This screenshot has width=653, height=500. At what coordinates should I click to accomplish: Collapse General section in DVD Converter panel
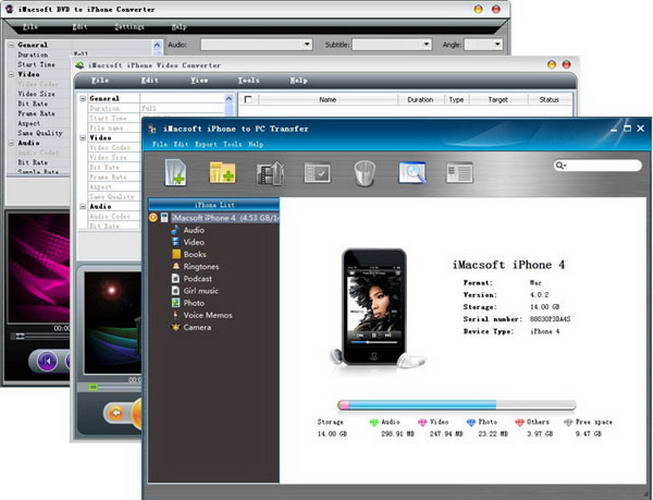pyautogui.click(x=12, y=45)
